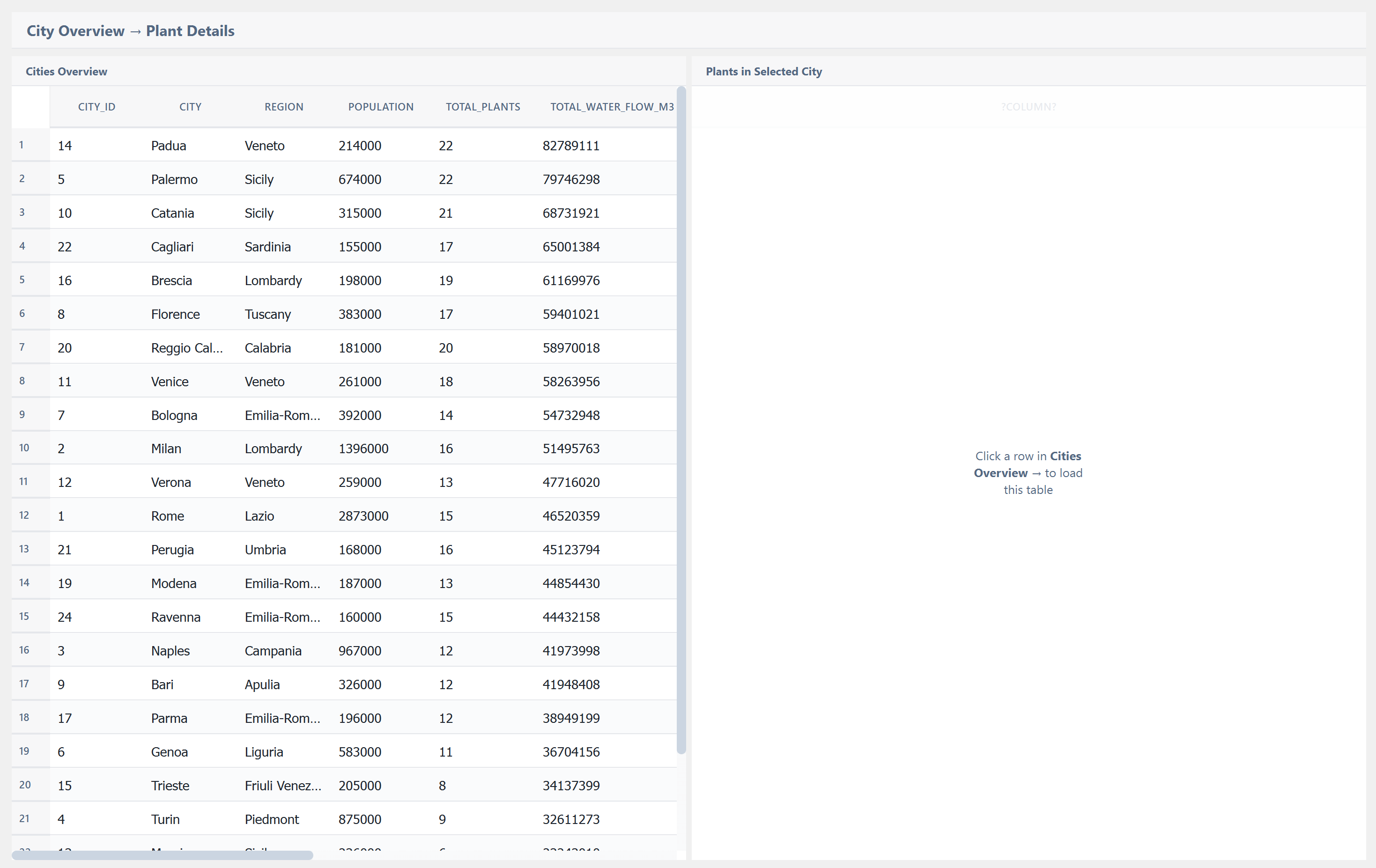Sort by the POPULATION column header
Screen dimensions: 1376x868
[x=381, y=107]
